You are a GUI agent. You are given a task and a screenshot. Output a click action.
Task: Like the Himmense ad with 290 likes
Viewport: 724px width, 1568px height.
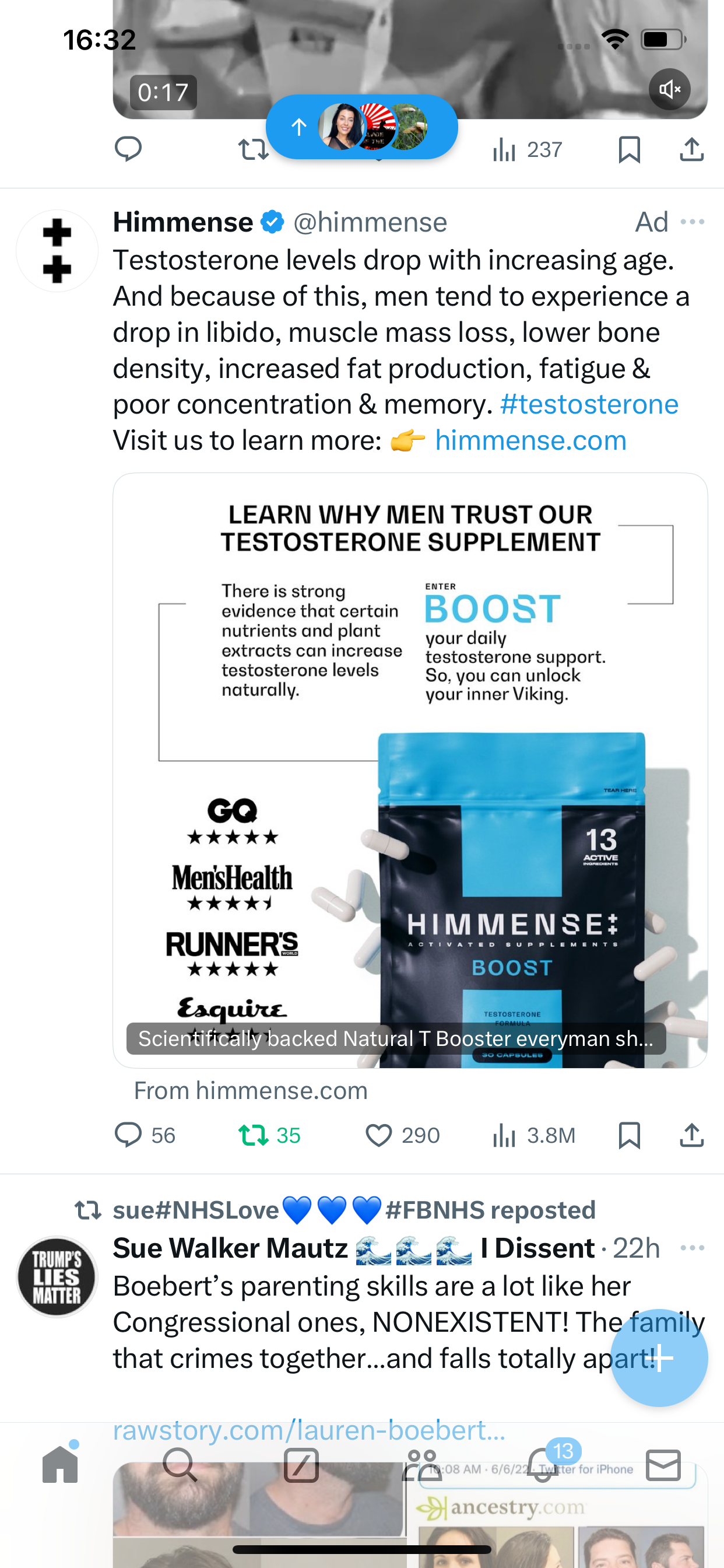click(402, 1135)
